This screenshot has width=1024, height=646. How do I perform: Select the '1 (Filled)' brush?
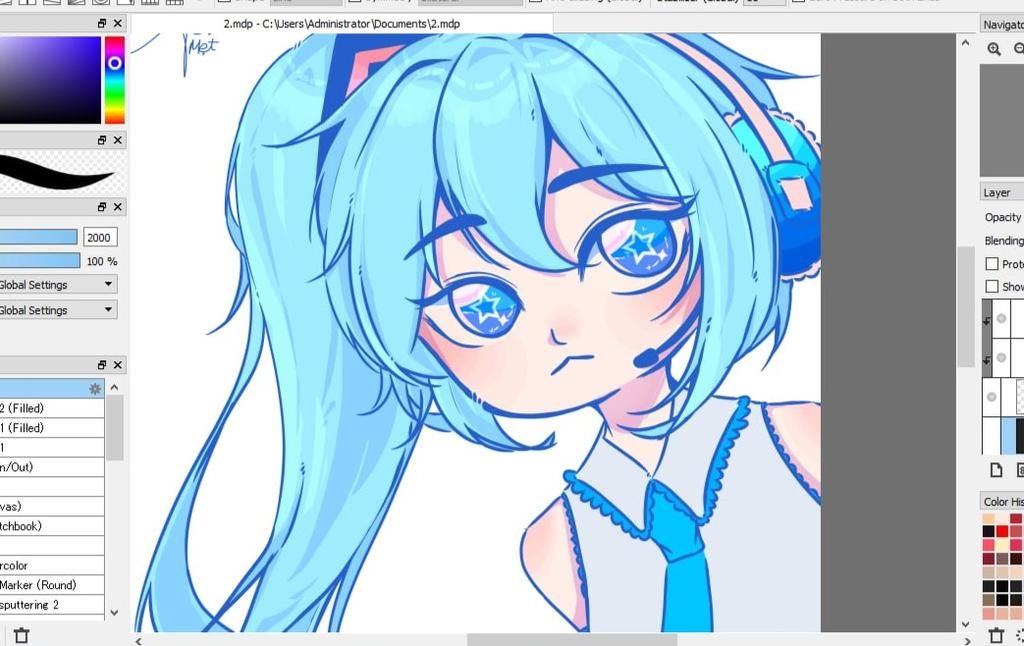pos(52,428)
